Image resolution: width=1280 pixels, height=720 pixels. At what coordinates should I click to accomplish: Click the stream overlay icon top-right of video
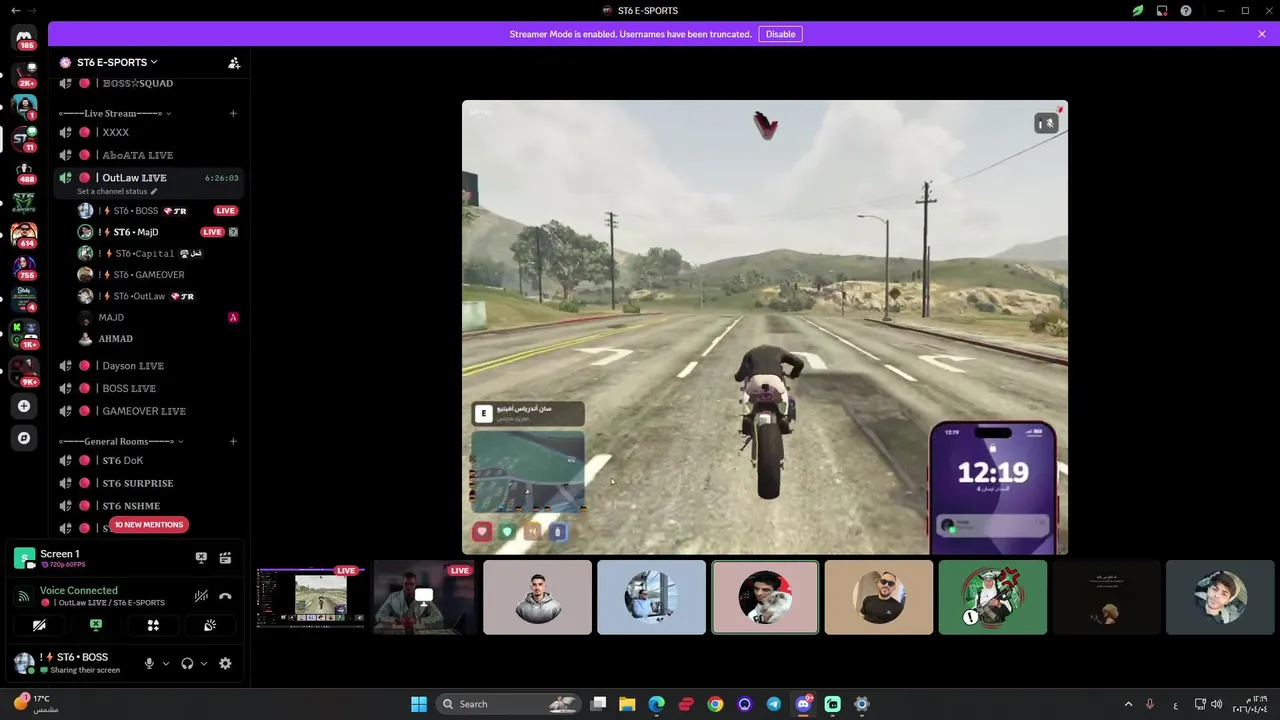click(x=1046, y=123)
